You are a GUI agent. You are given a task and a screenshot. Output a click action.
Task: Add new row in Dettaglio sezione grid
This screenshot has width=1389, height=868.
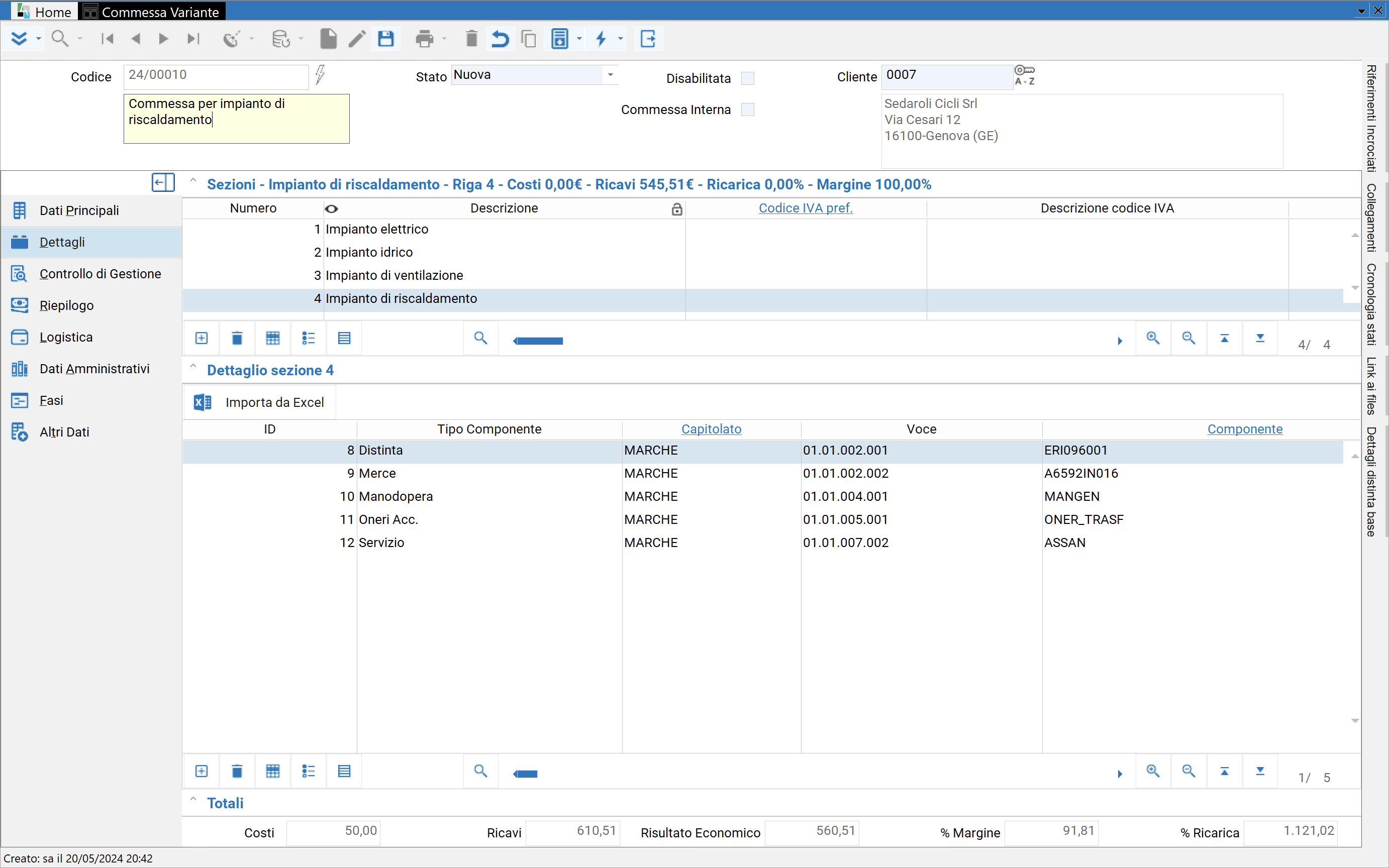tap(202, 771)
